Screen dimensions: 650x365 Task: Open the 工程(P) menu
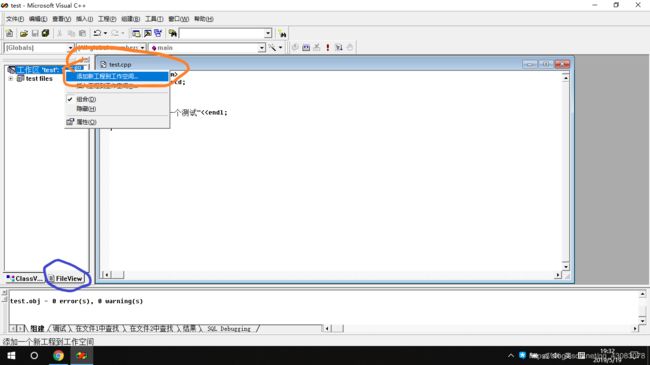pos(107,19)
